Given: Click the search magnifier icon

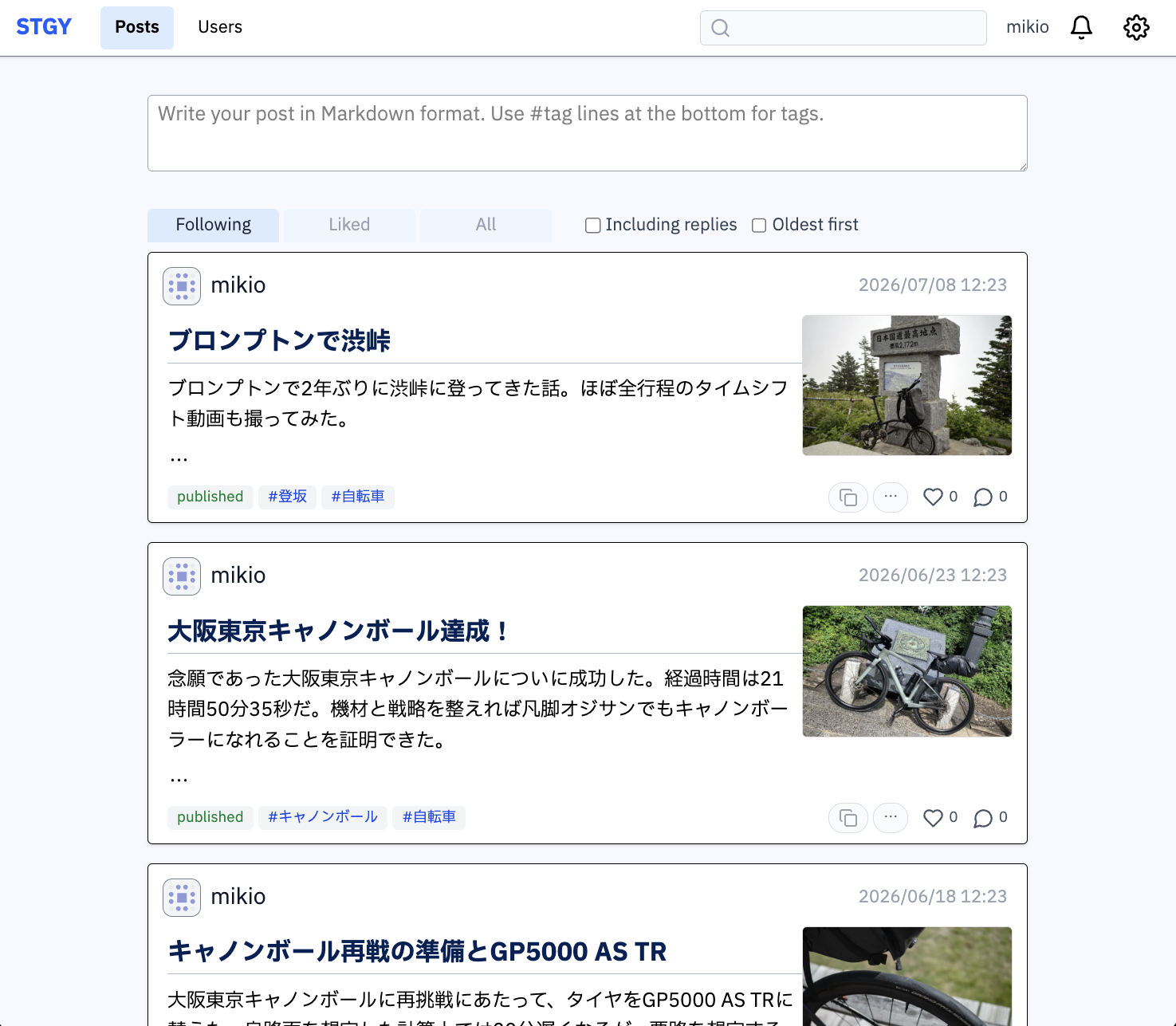Looking at the screenshot, I should pos(720,28).
